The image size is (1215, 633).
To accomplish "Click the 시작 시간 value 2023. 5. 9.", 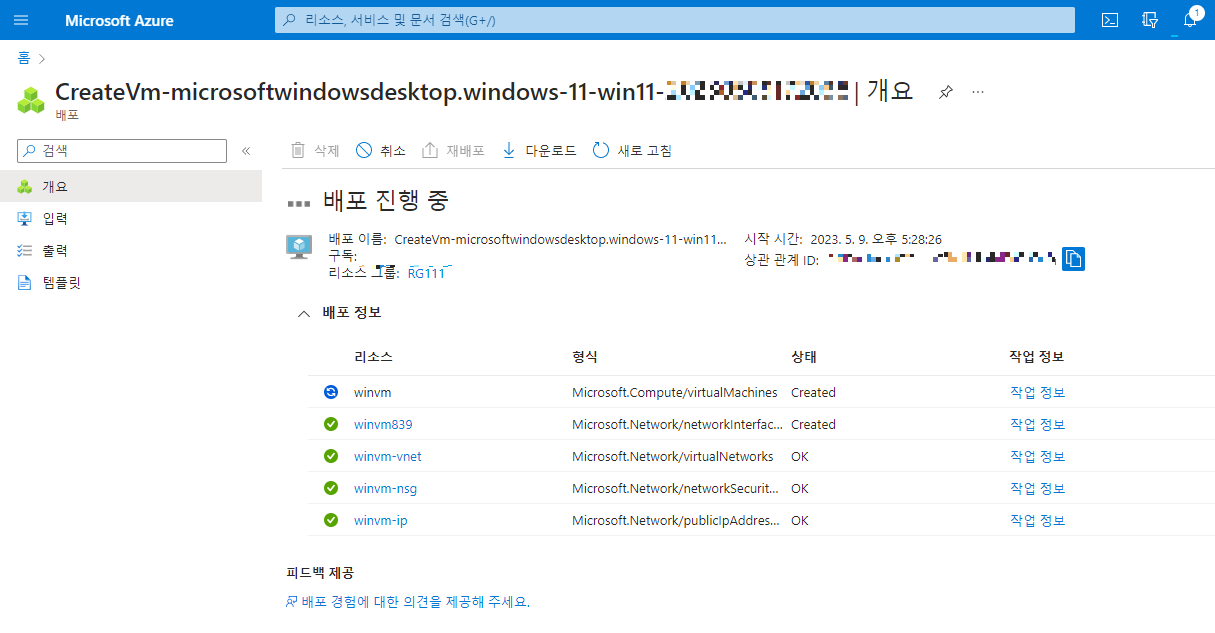I will 876,239.
